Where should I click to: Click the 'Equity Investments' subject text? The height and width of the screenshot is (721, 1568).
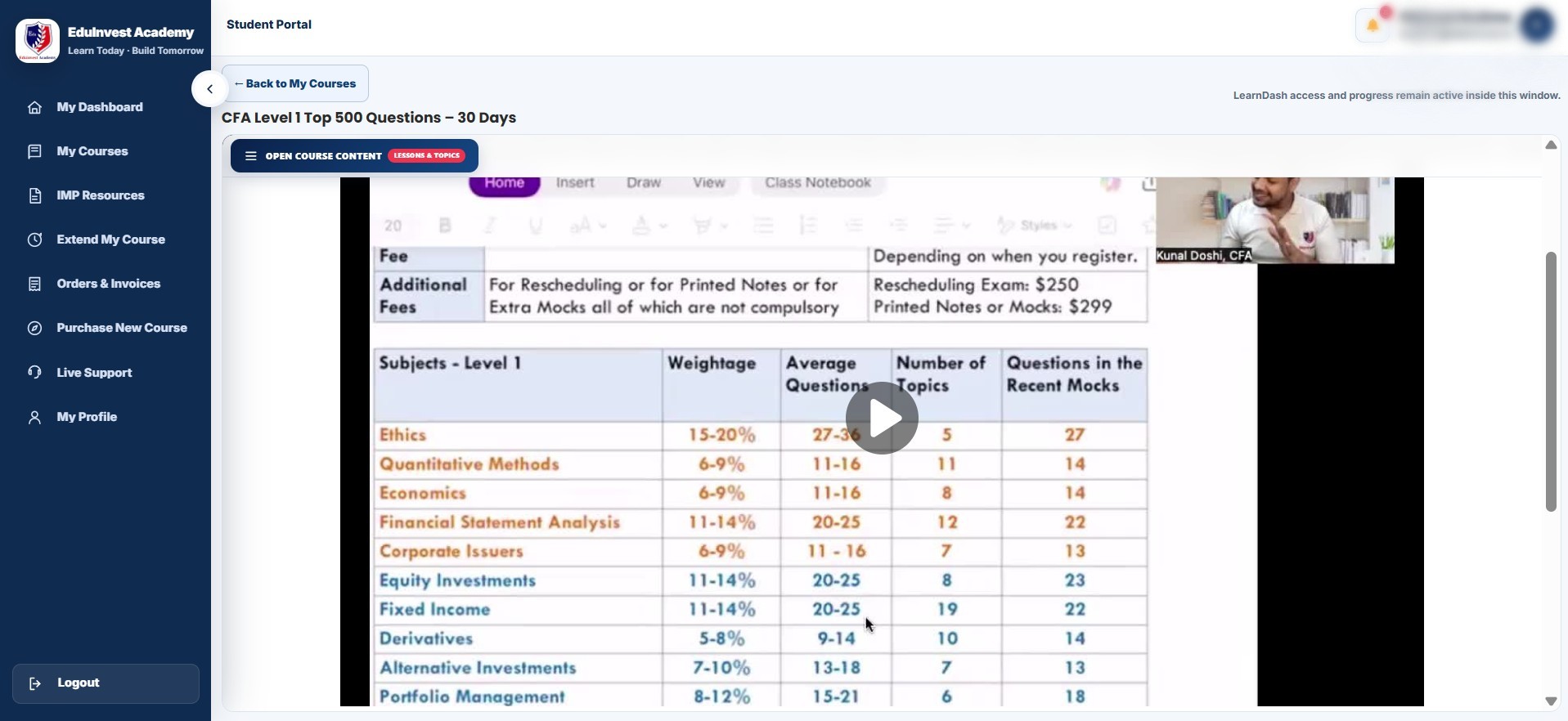[458, 581]
